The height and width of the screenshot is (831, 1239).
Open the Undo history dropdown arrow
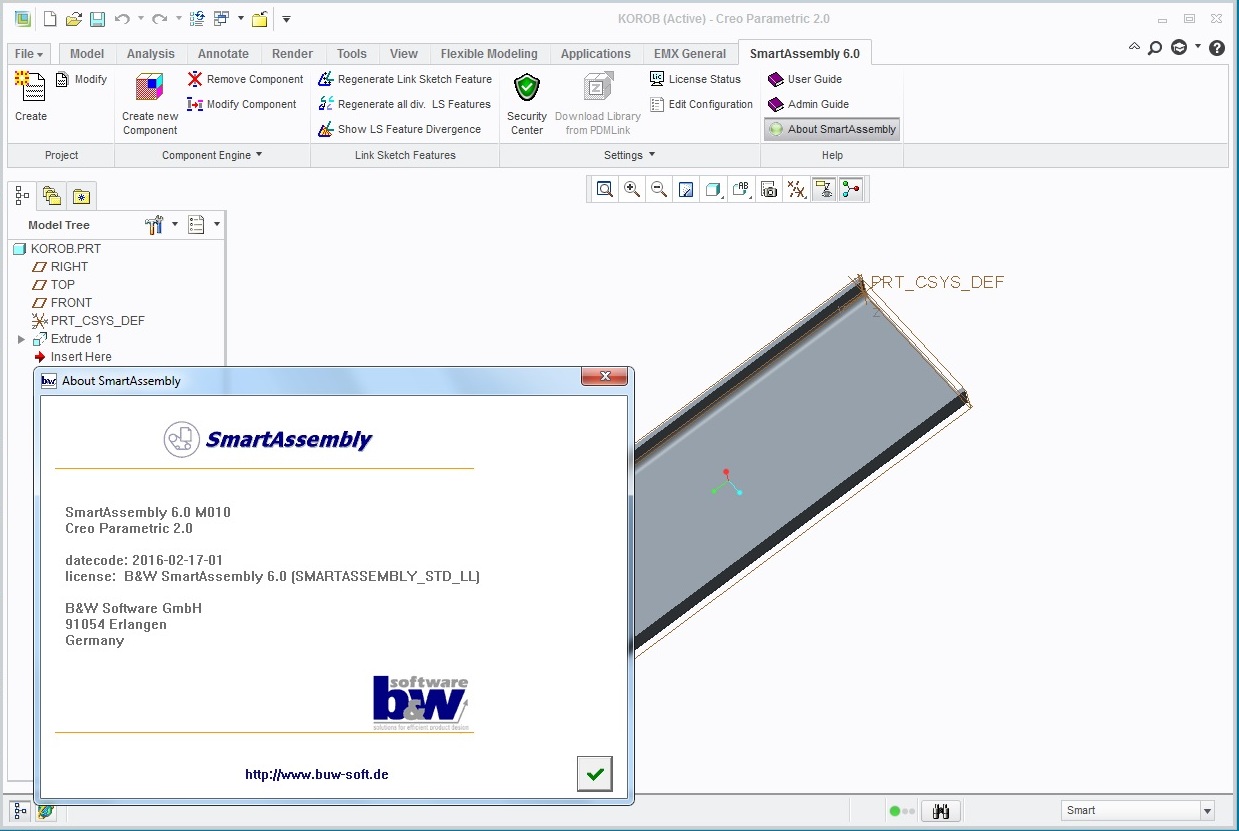(x=140, y=19)
